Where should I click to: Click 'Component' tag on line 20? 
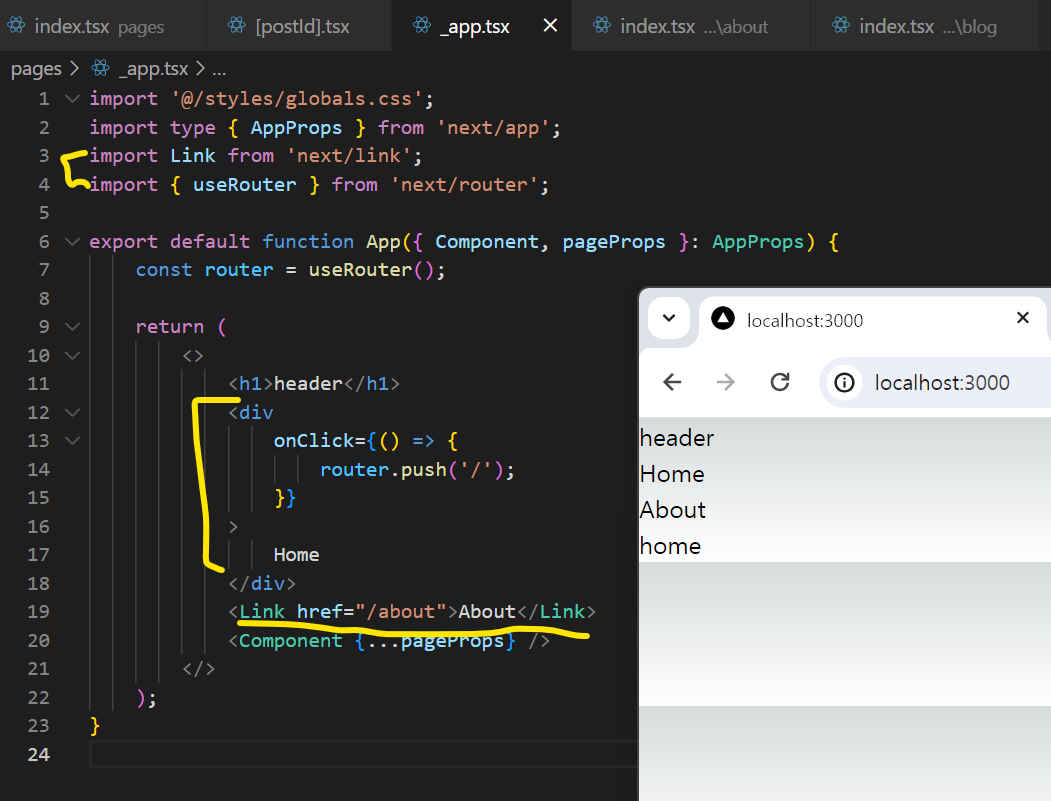point(290,641)
